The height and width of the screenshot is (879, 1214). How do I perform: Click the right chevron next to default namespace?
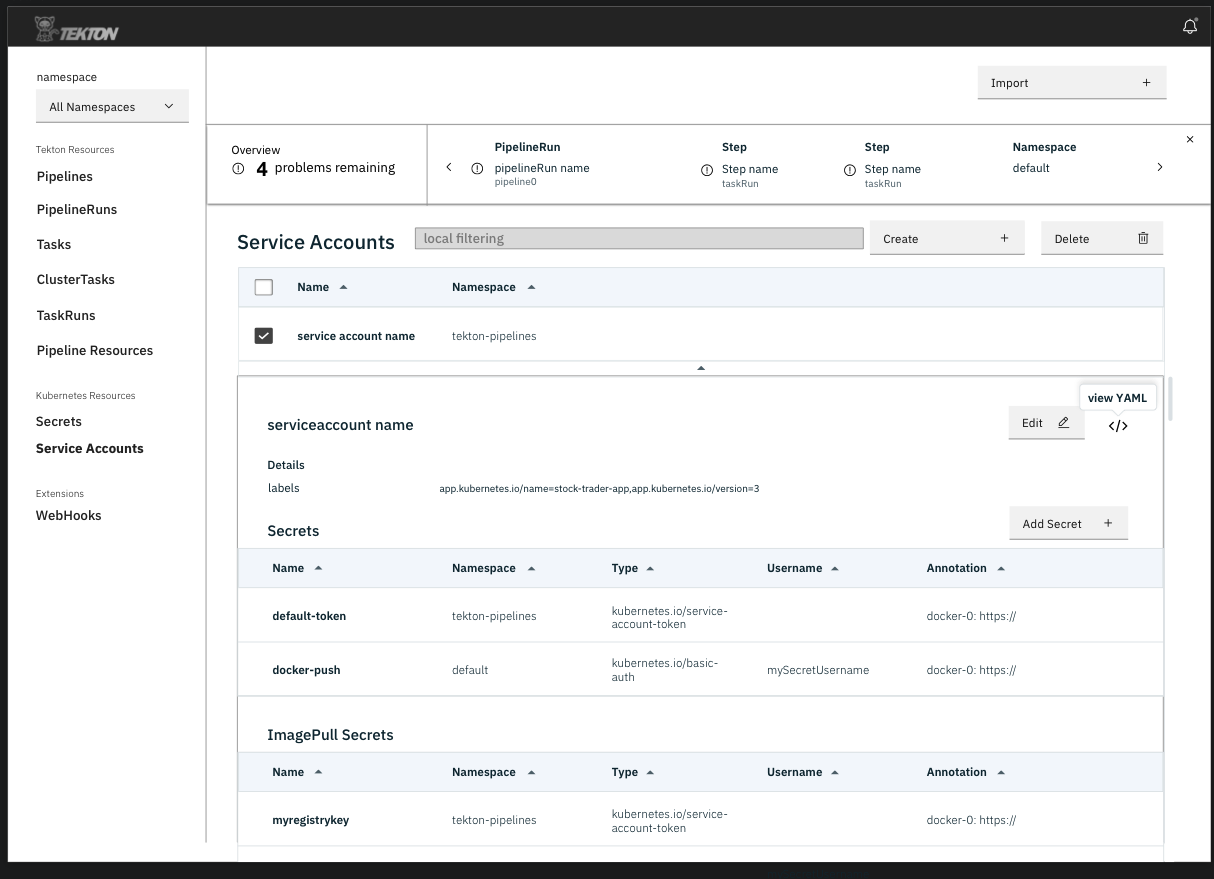1160,168
